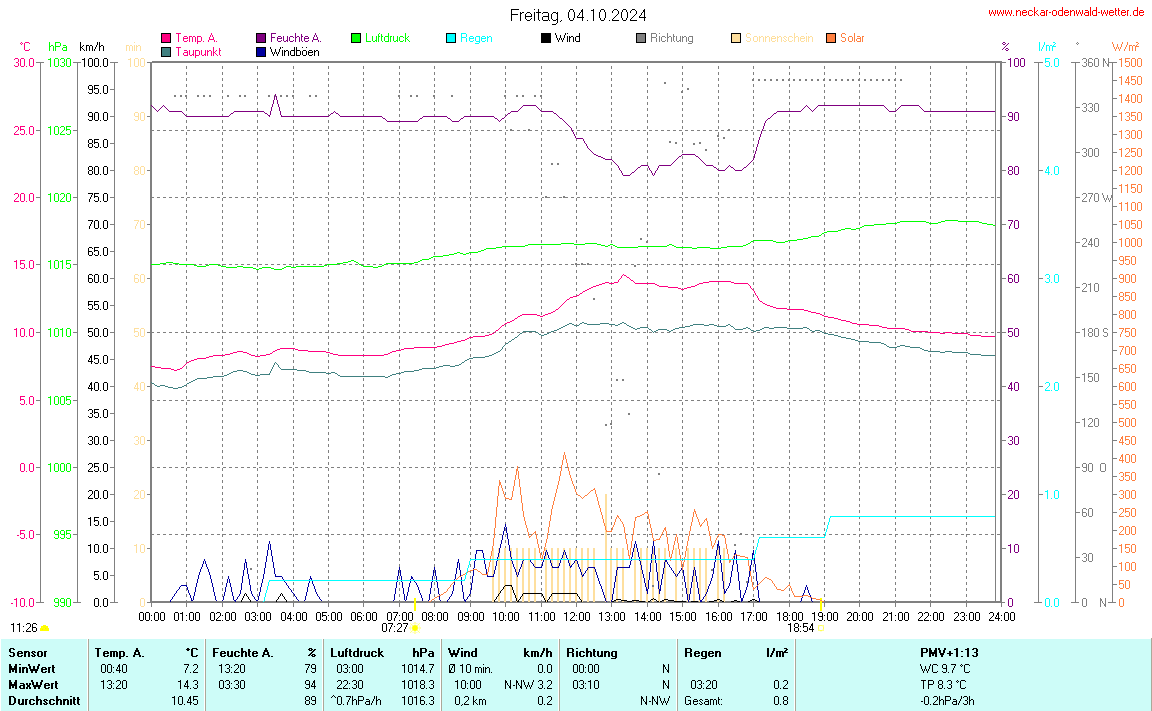Click the purple Feuchte A. legend square
The width and height of the screenshot is (1152, 711).
(x=261, y=38)
